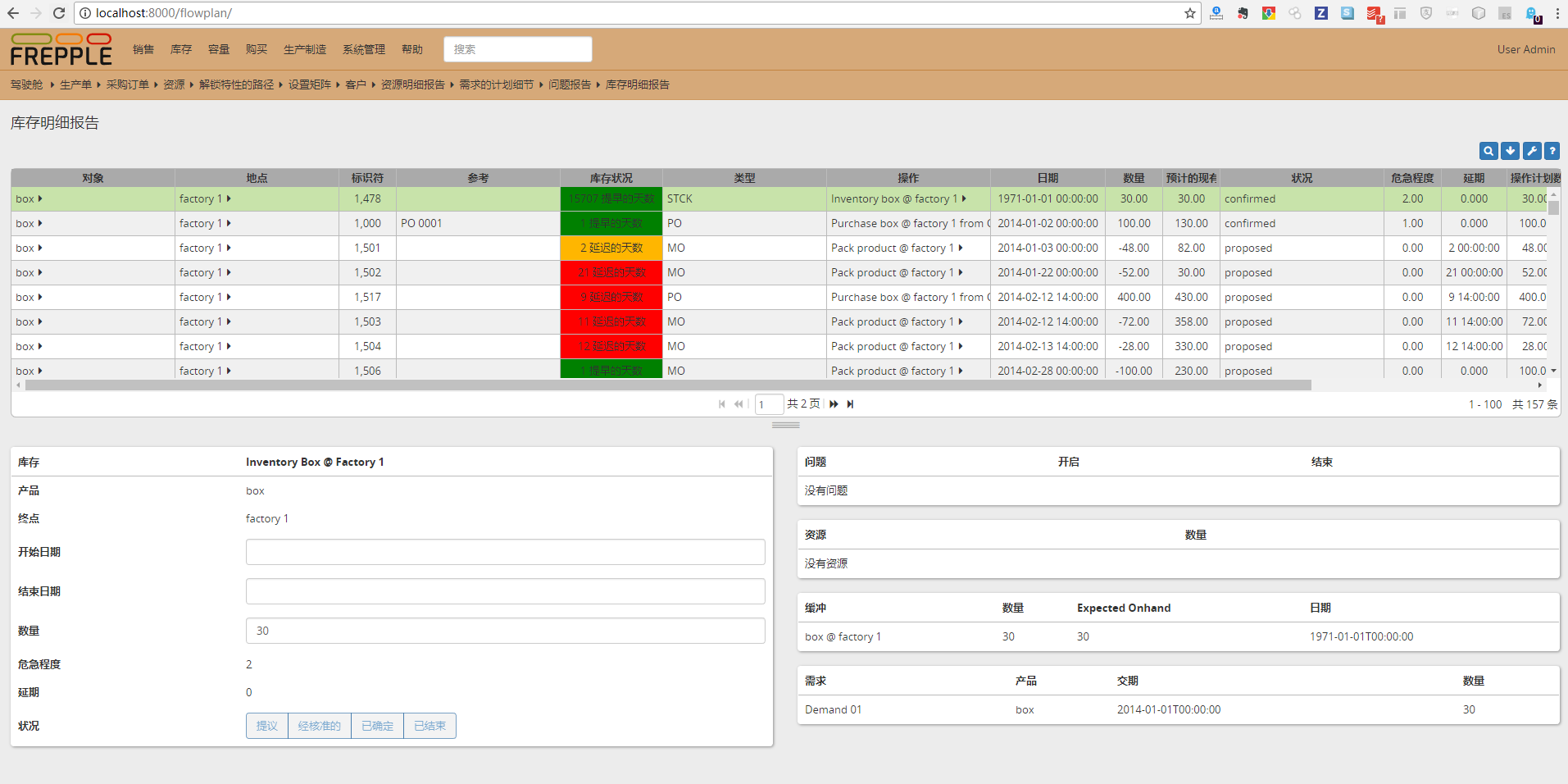Set status to 经核准的
The height and width of the screenshot is (784, 1568).
(319, 726)
